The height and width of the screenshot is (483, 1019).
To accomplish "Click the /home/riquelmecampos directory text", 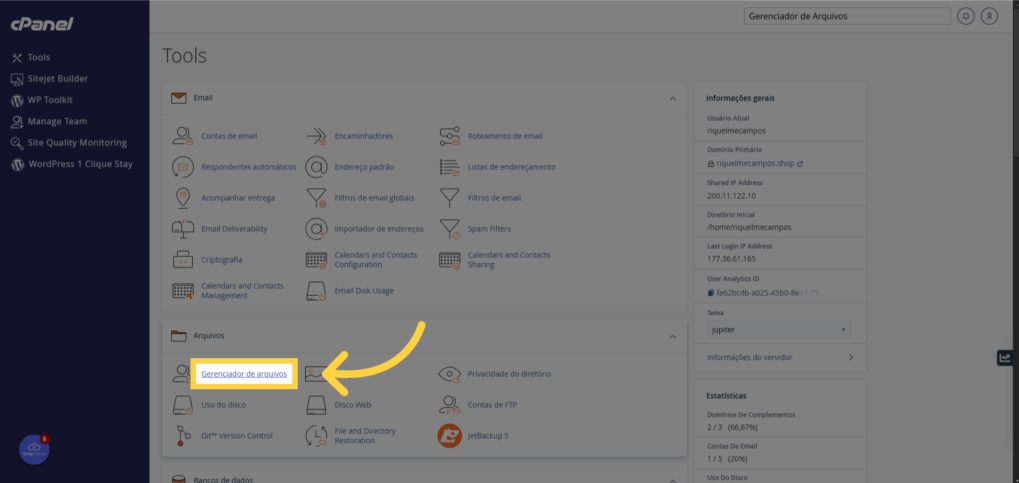I will coord(749,228).
